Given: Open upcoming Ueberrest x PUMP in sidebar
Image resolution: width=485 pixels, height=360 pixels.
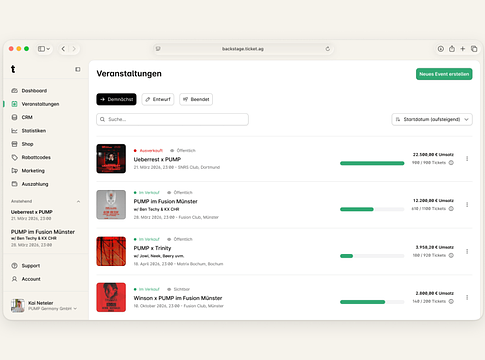Looking at the screenshot, I should [x=32, y=215].
